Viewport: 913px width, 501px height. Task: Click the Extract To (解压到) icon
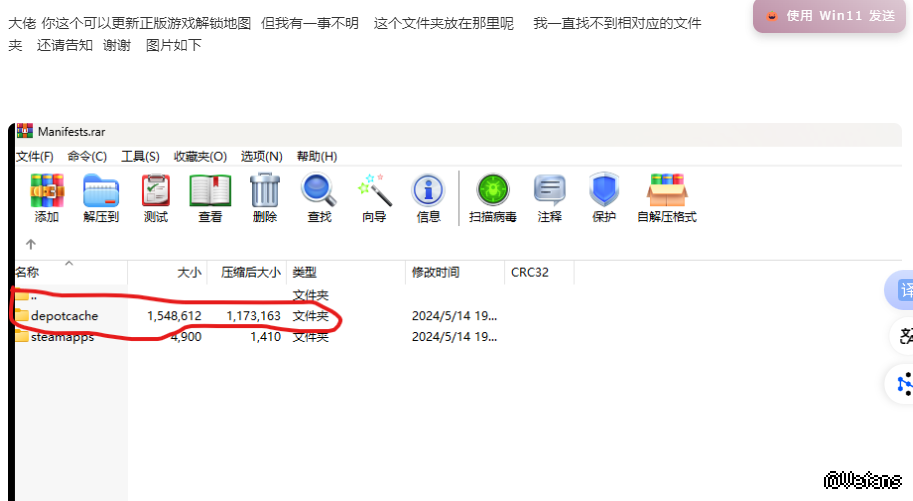(x=101, y=190)
